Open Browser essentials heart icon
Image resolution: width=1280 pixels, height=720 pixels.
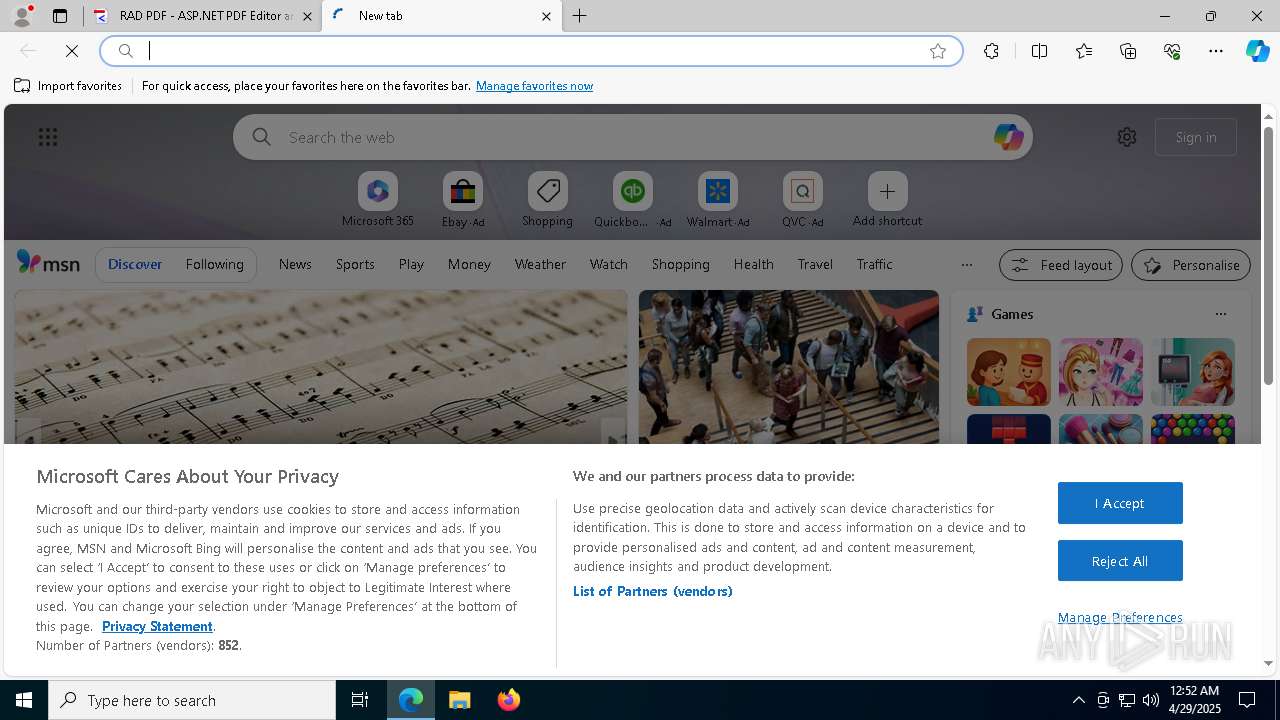1172,51
